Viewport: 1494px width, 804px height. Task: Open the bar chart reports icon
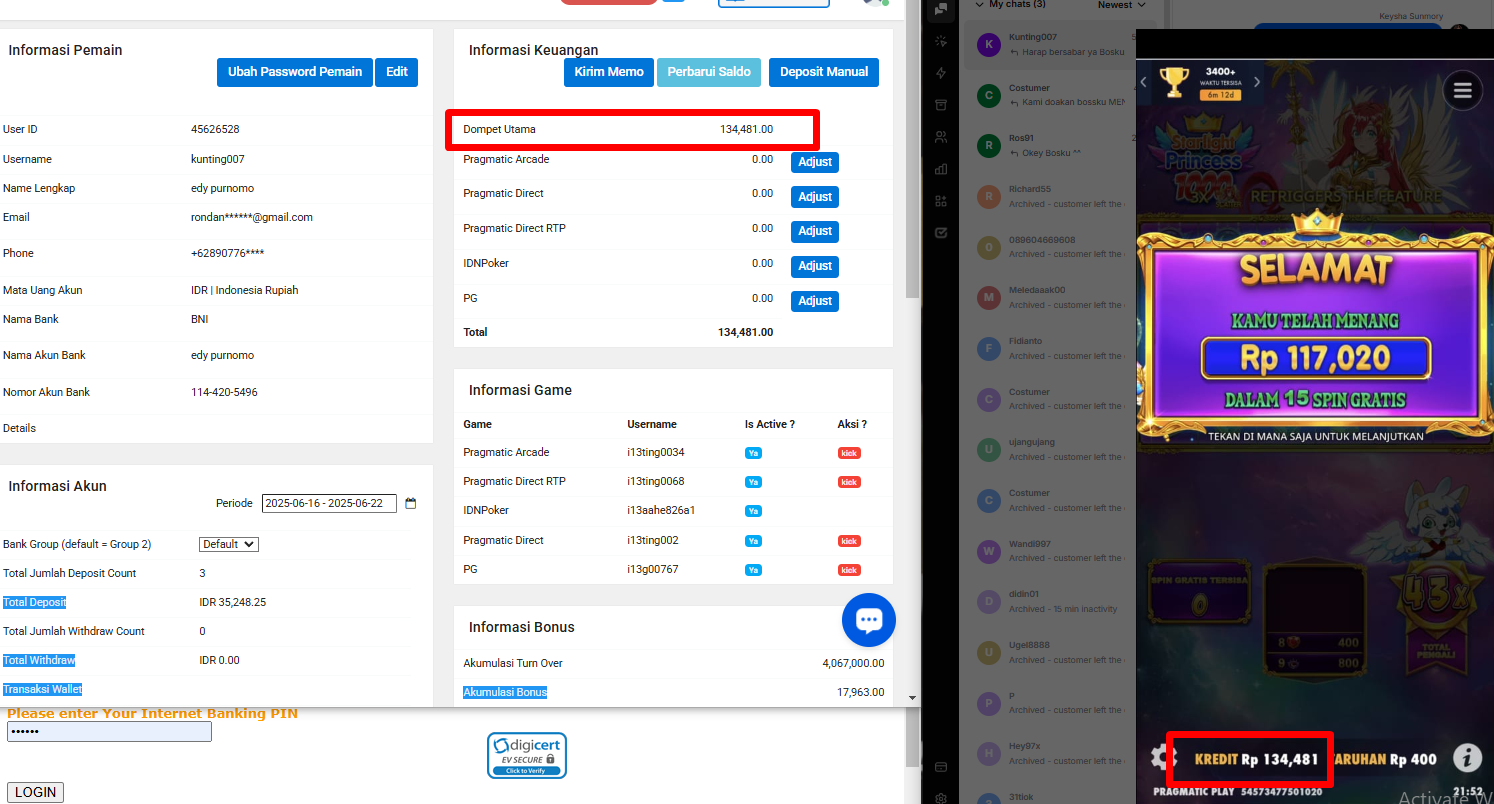click(x=940, y=169)
